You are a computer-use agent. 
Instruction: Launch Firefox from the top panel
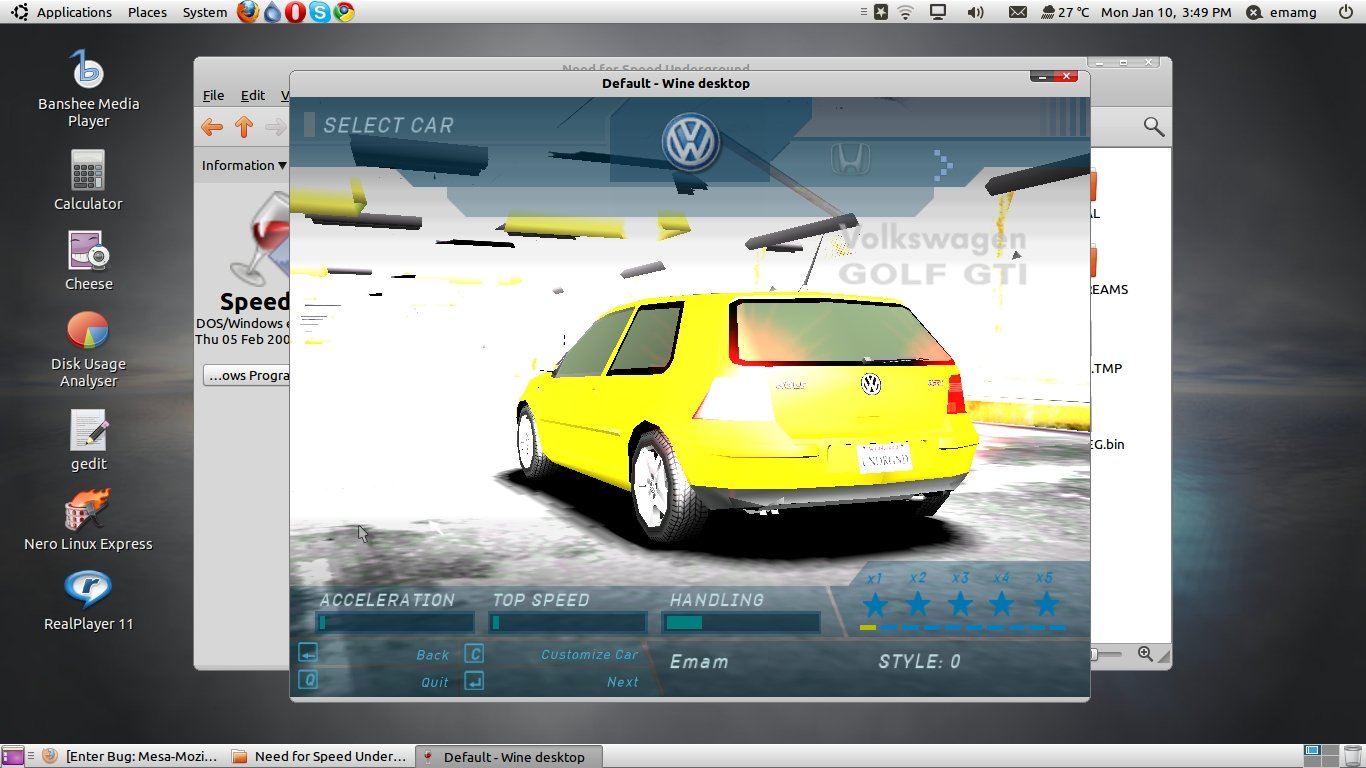click(248, 12)
